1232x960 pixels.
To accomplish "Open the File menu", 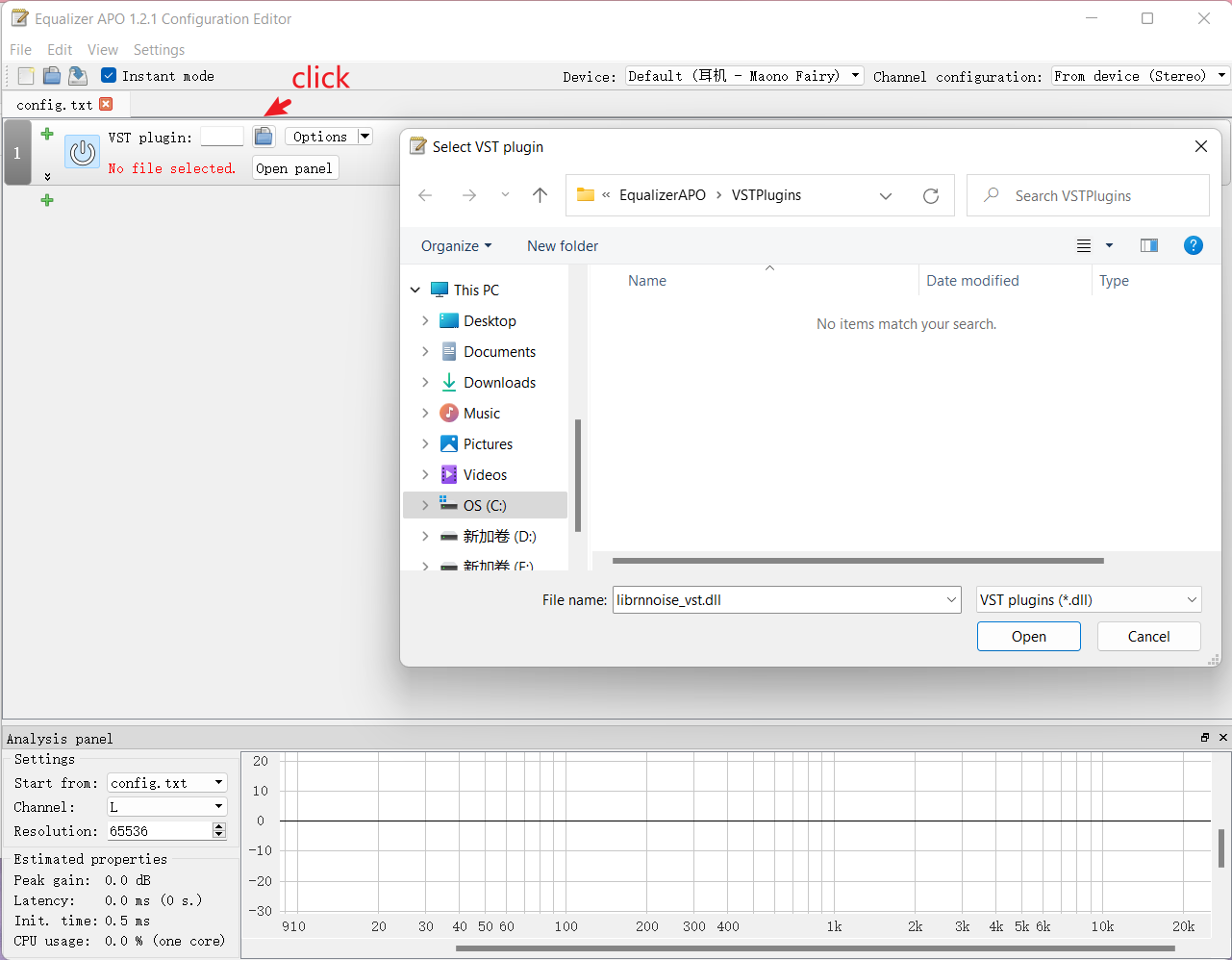I will pyautogui.click(x=20, y=50).
